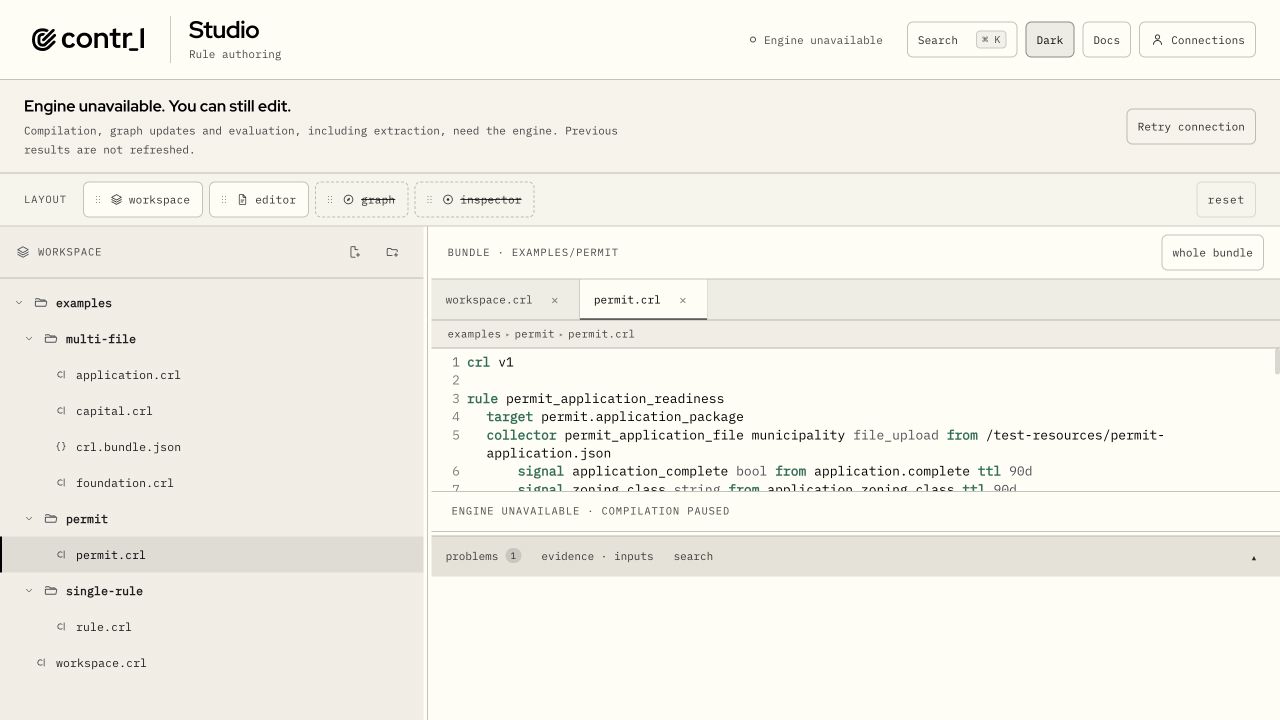This screenshot has height=720, width=1280.
Task: Click the file icon beside foundation.crl
Action: point(61,483)
